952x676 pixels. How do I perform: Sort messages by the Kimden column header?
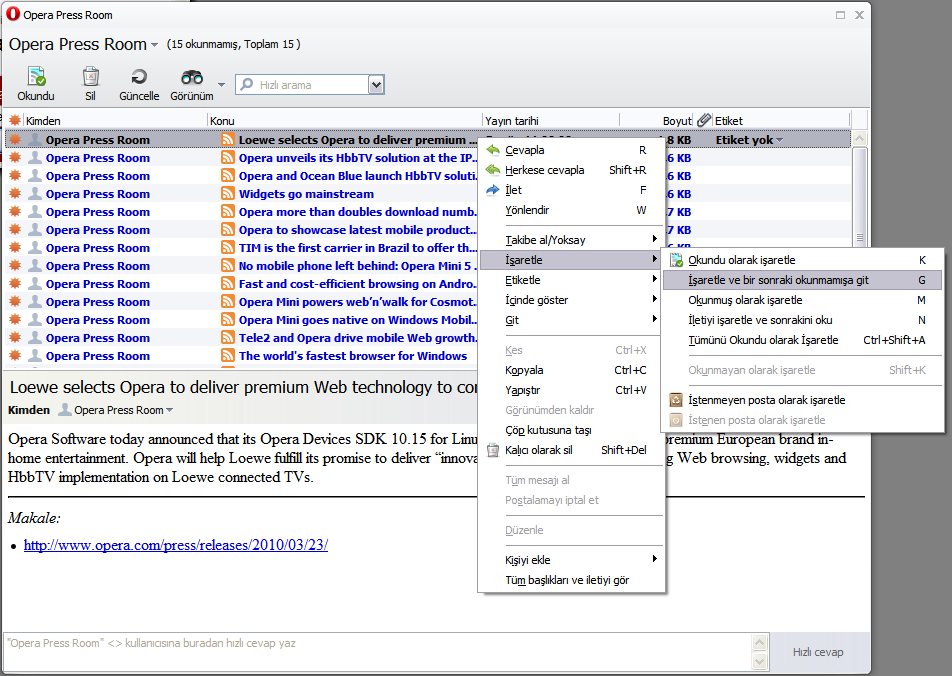pyautogui.click(x=115, y=120)
